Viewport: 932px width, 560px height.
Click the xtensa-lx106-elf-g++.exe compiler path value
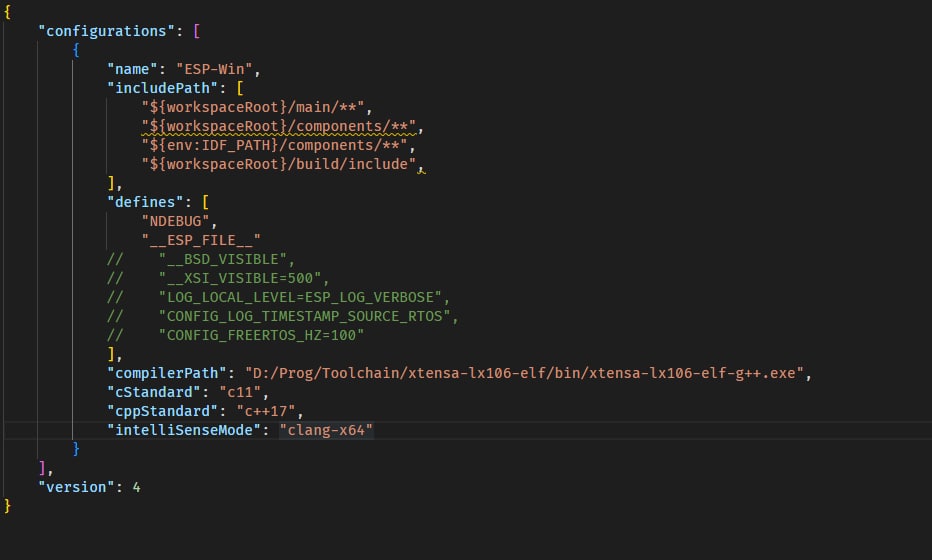524,373
